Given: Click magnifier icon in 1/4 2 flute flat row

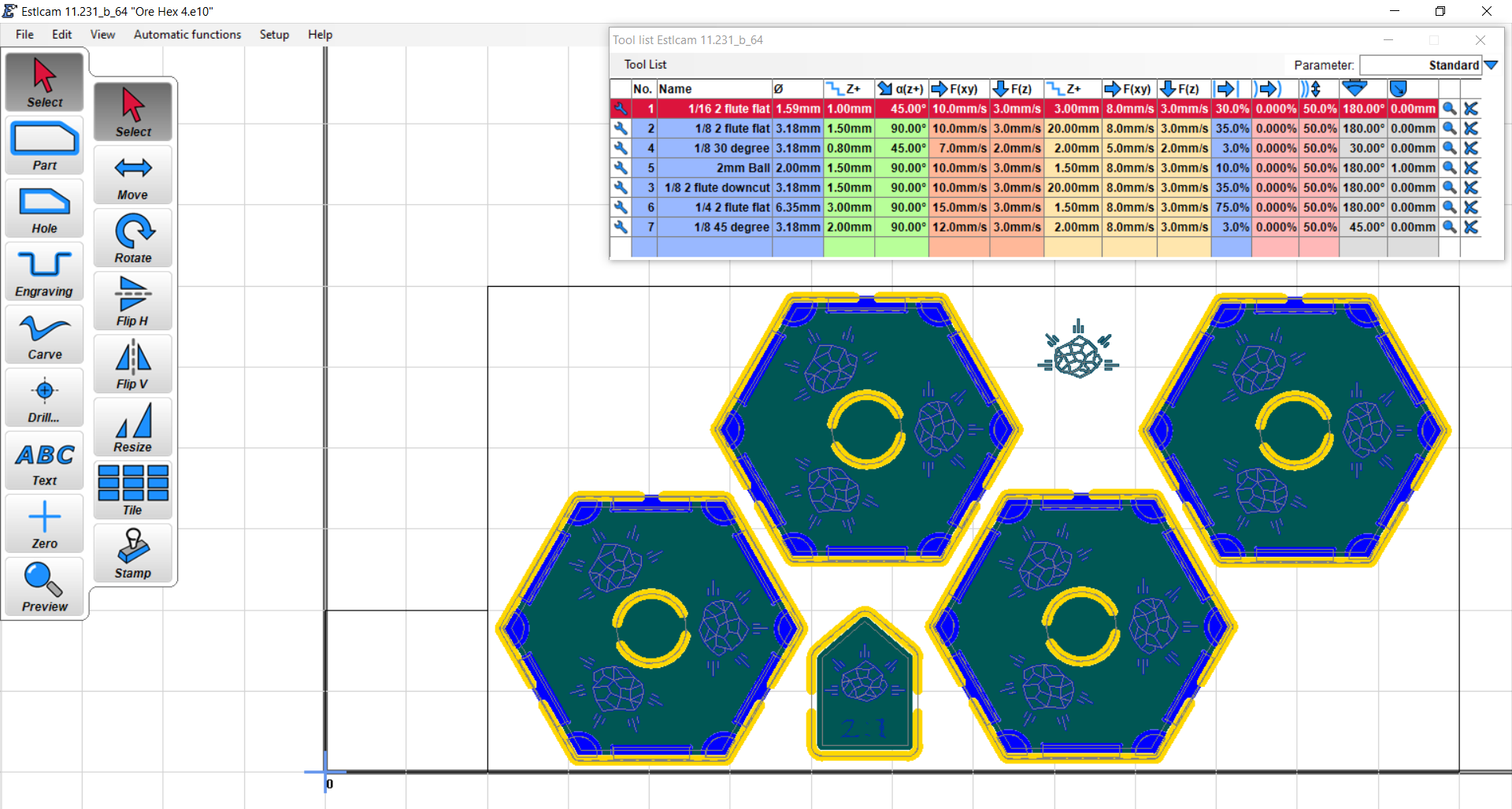Looking at the screenshot, I should pos(1449,207).
